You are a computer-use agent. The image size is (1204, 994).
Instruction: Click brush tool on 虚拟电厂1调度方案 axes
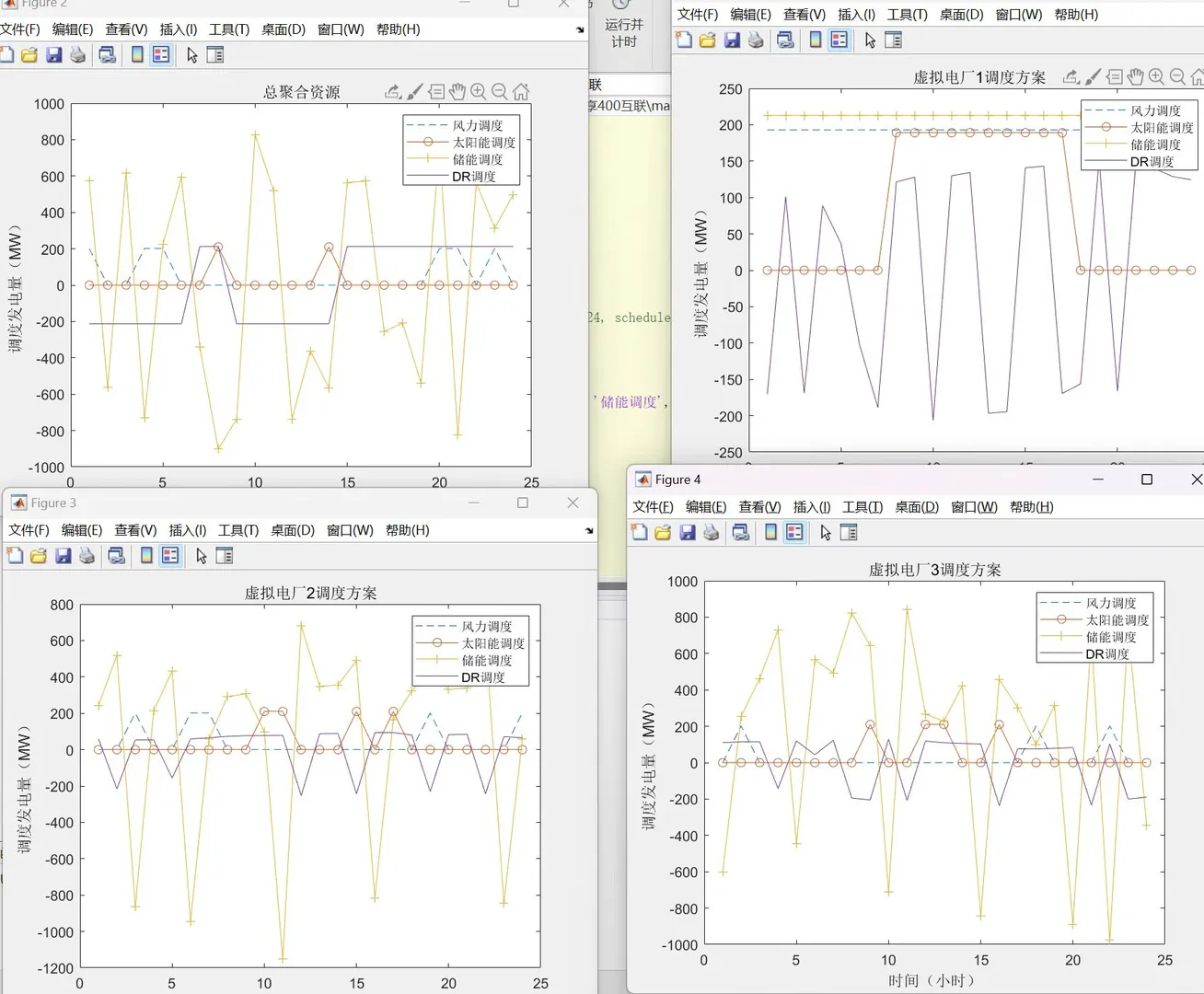[x=1093, y=77]
